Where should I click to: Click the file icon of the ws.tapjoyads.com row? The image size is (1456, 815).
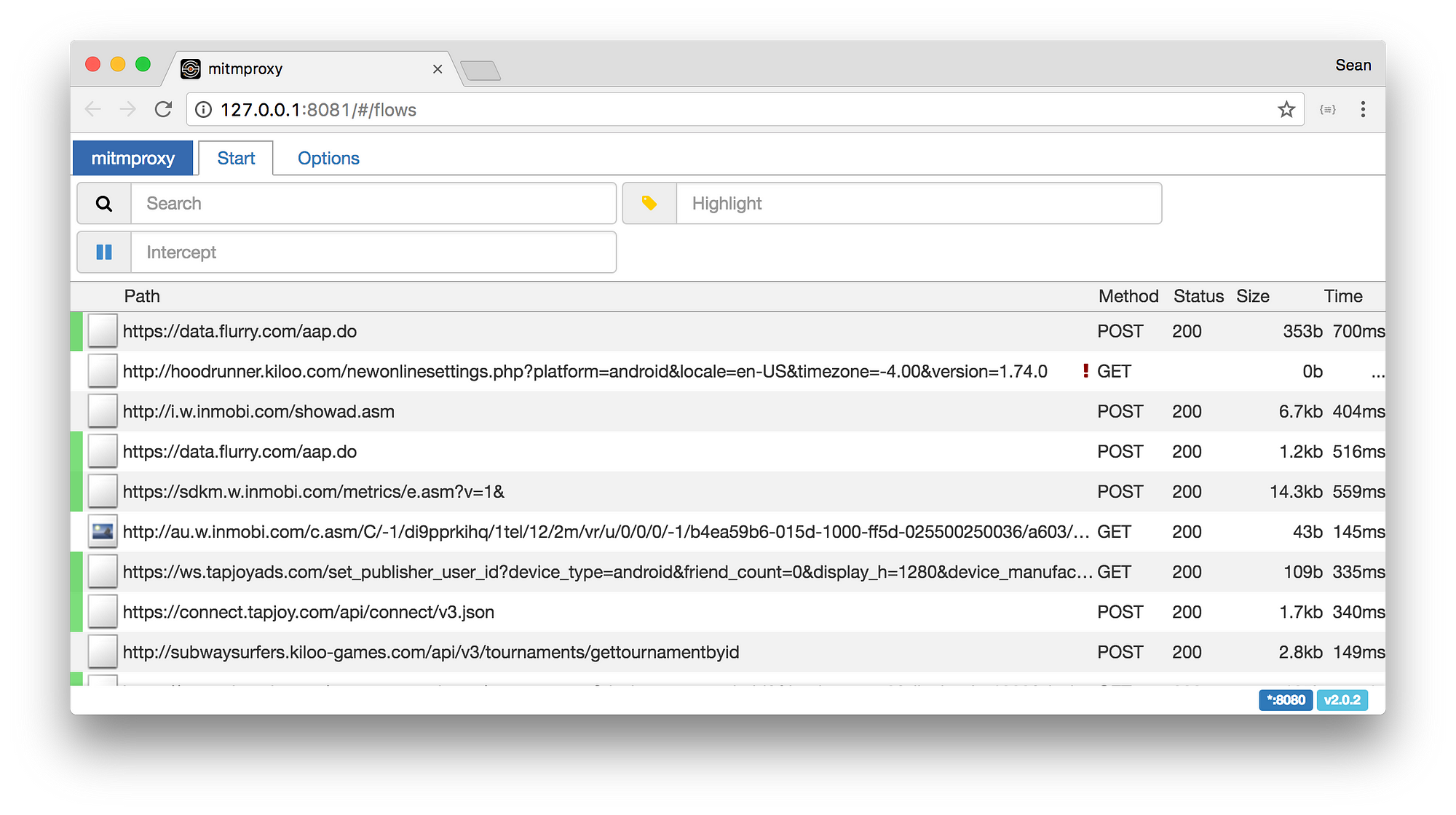click(x=103, y=572)
